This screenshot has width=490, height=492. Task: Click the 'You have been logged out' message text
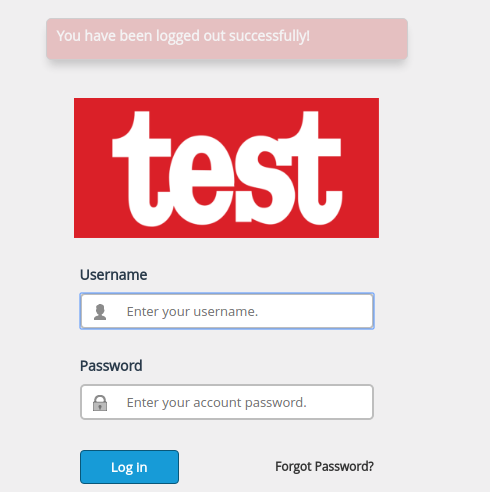coord(183,36)
